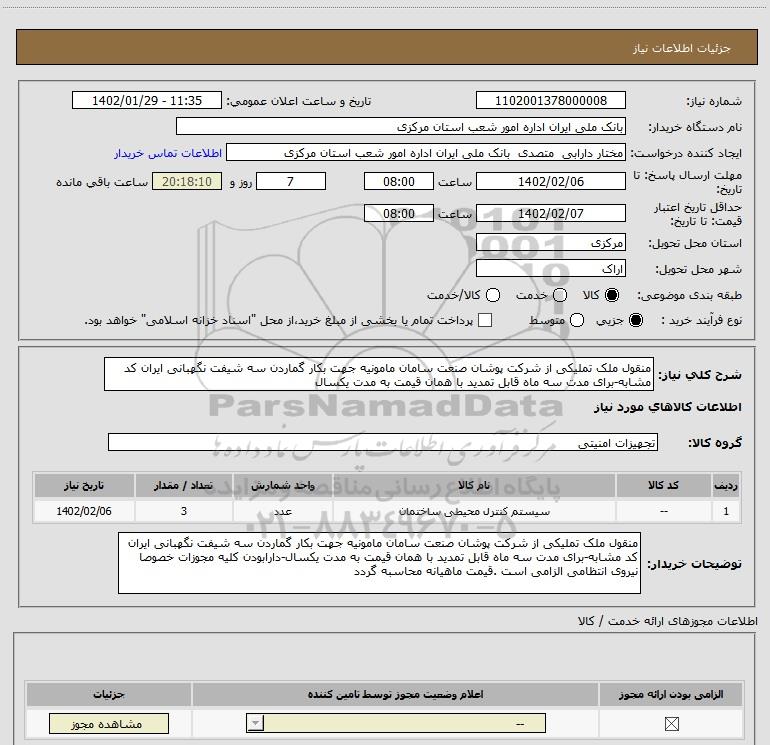Click the اعلام وضعیت مجوز header
This screenshot has width=770, height=745.
pos(395,694)
